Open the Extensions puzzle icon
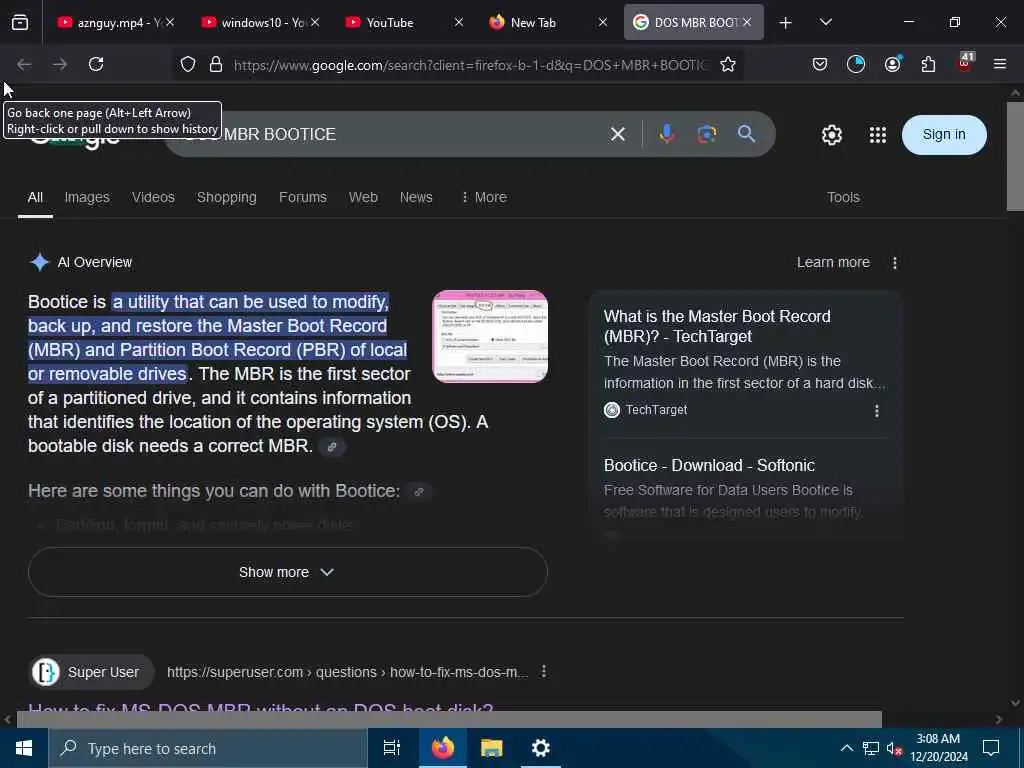This screenshot has width=1024, height=768. pos(928,64)
